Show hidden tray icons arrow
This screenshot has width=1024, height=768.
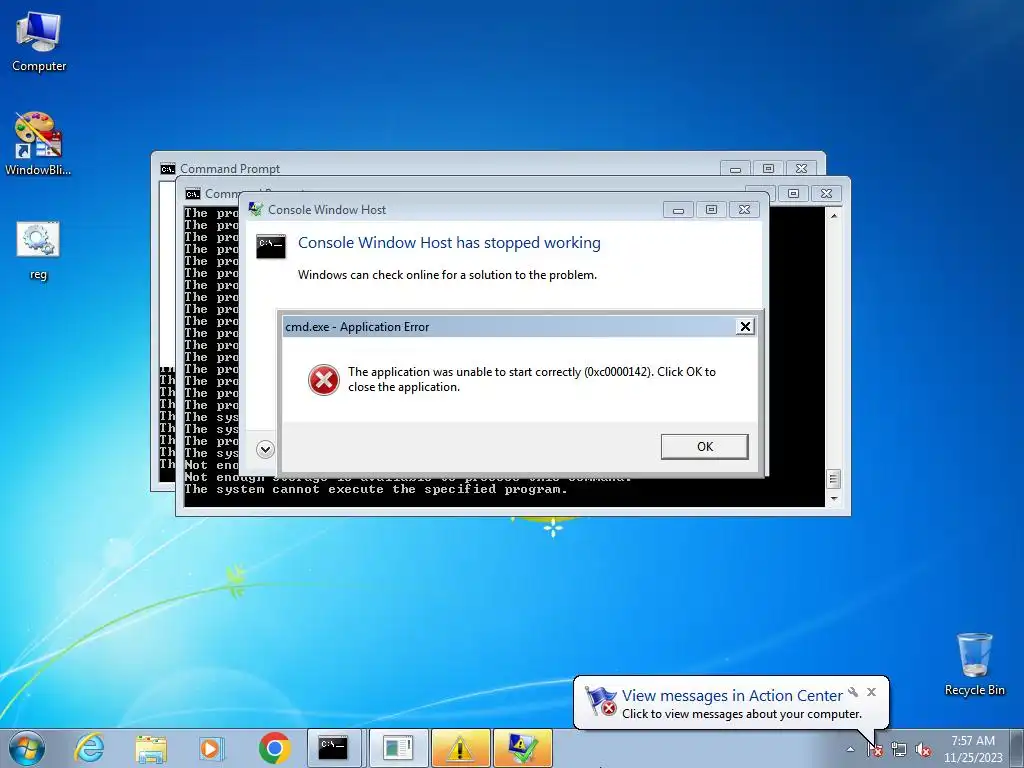coord(850,749)
